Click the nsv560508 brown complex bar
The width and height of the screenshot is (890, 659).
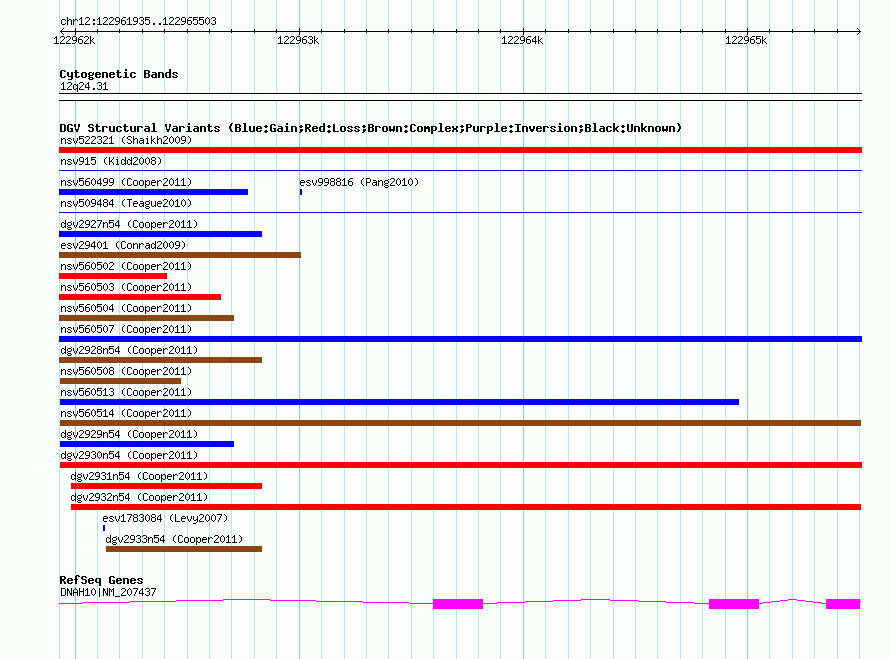pyautogui.click(x=120, y=381)
